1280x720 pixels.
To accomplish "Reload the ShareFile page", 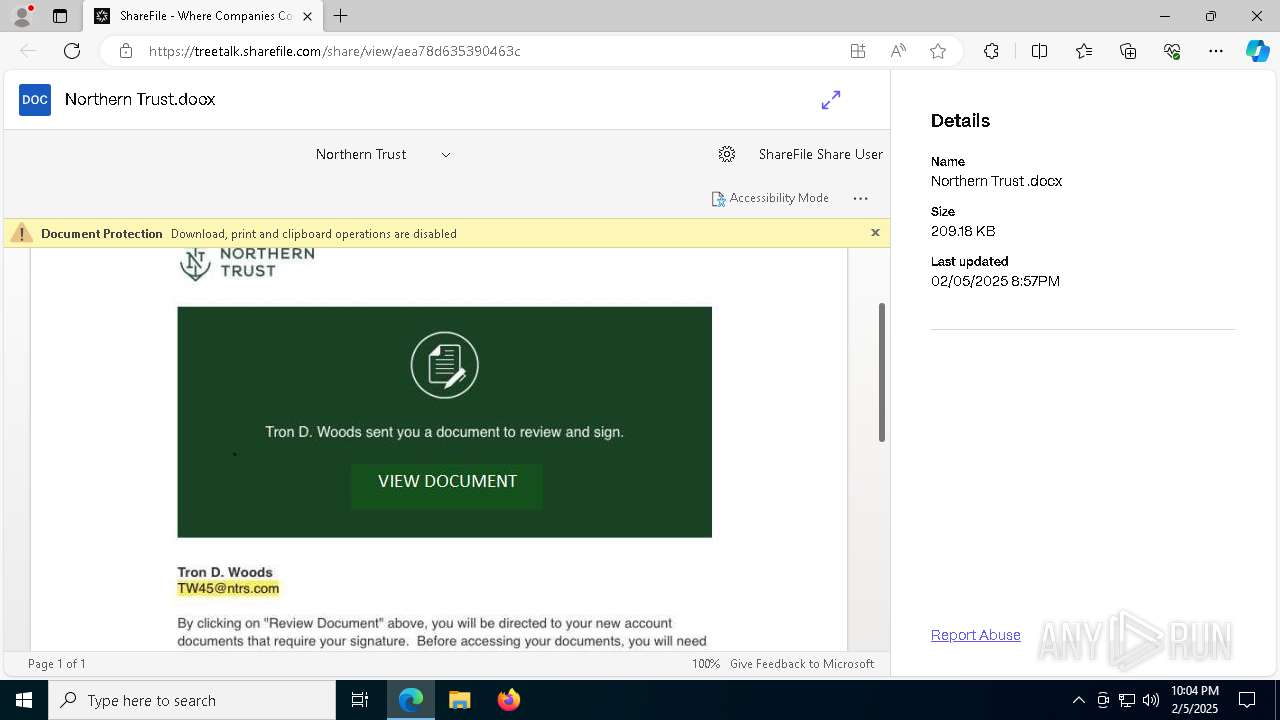I will (x=72, y=51).
